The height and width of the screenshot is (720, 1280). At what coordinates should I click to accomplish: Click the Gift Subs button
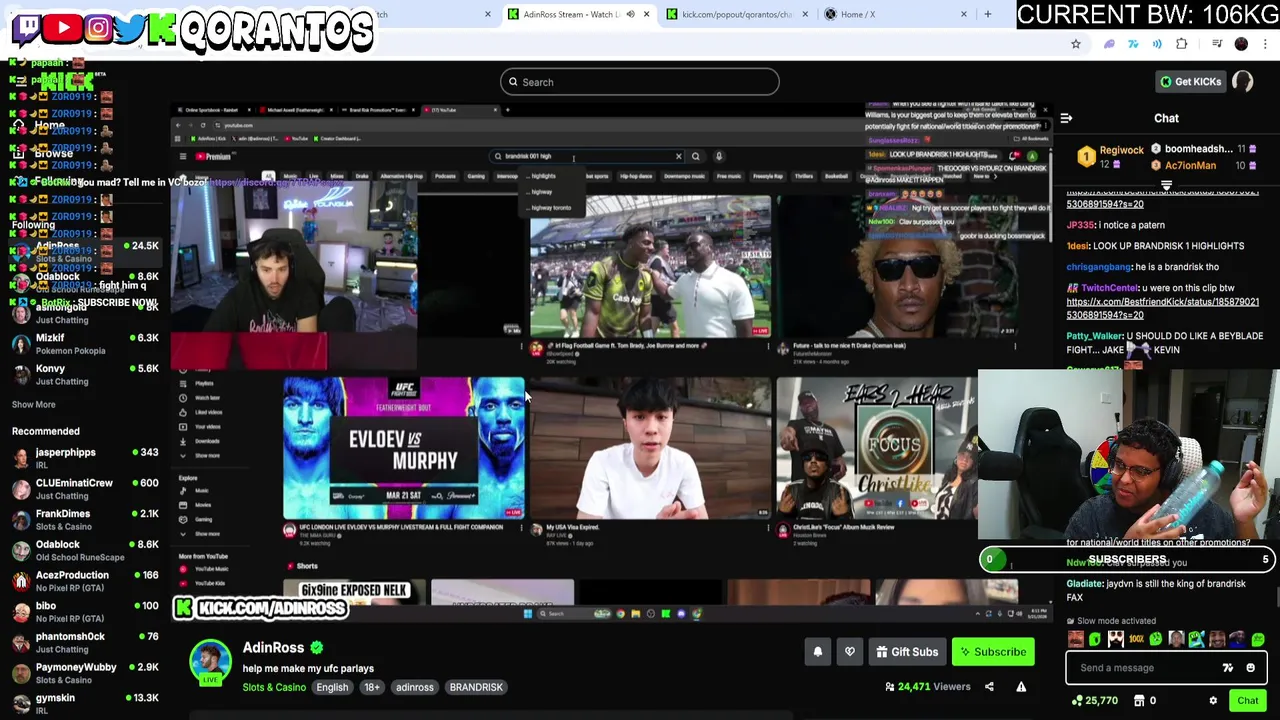click(x=908, y=652)
